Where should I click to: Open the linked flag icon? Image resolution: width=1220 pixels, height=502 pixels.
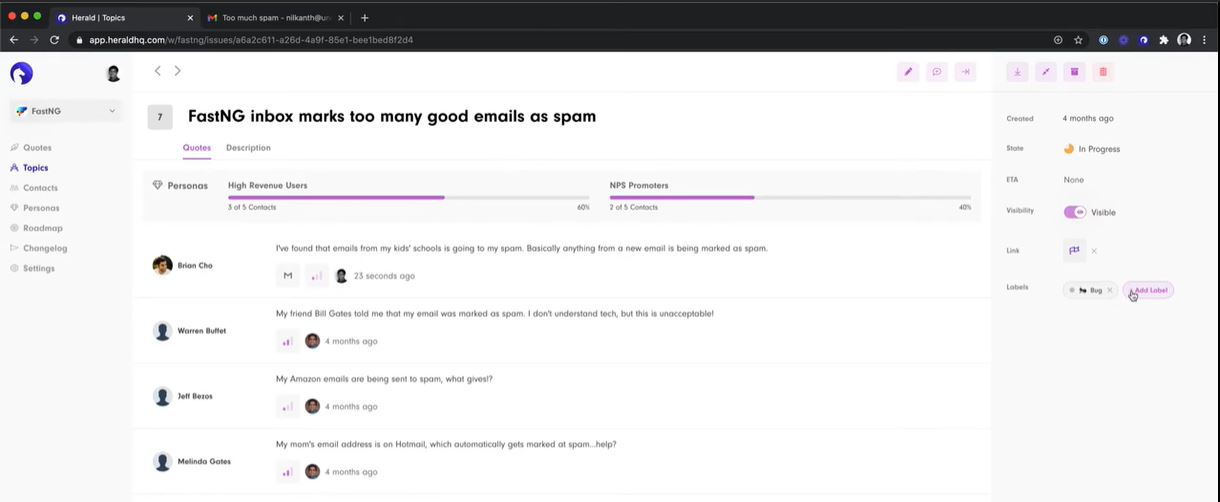pyautogui.click(x=1075, y=250)
